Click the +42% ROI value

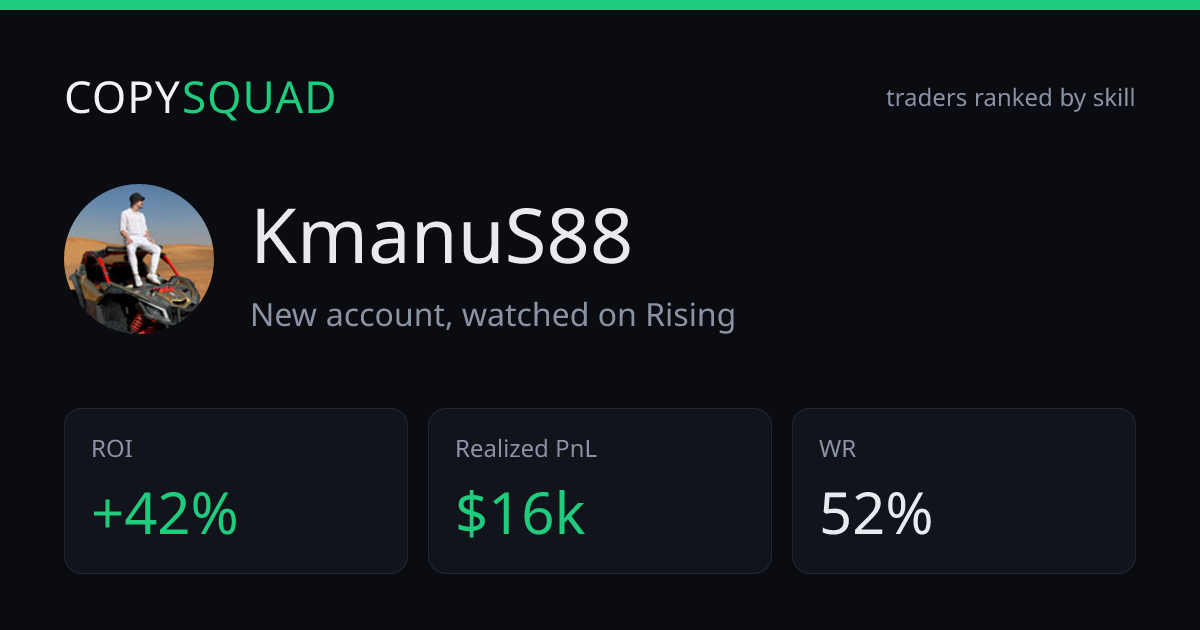165,514
